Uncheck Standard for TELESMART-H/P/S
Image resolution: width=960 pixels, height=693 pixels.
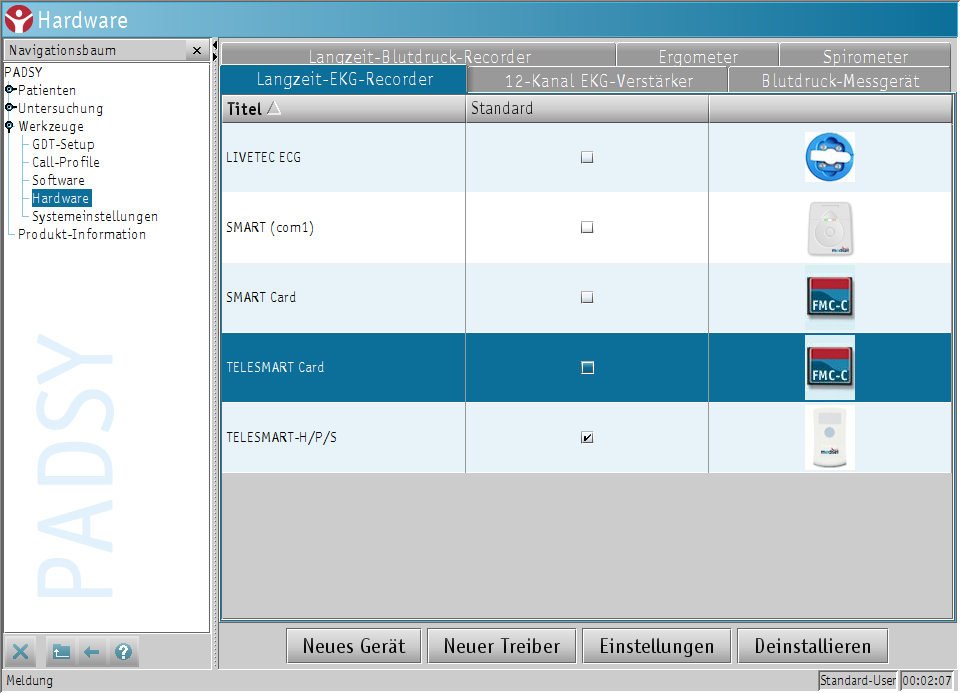click(587, 438)
